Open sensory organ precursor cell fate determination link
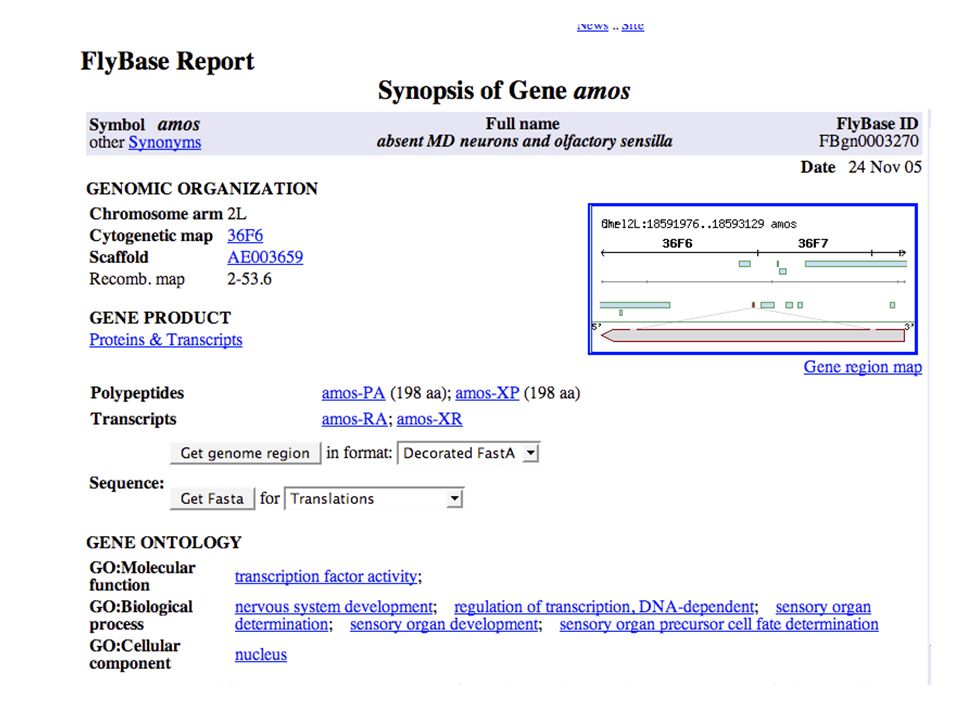The width and height of the screenshot is (960, 720). coord(719,624)
